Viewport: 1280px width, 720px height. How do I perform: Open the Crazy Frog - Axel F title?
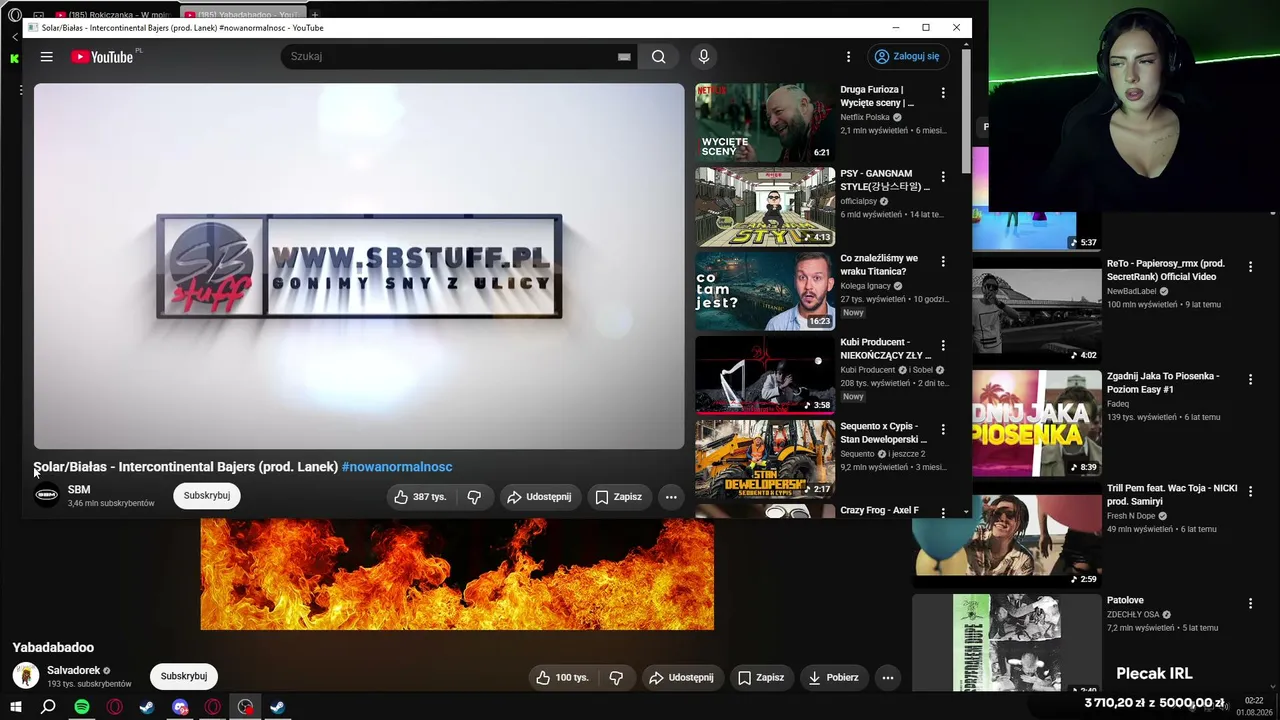pyautogui.click(x=879, y=510)
